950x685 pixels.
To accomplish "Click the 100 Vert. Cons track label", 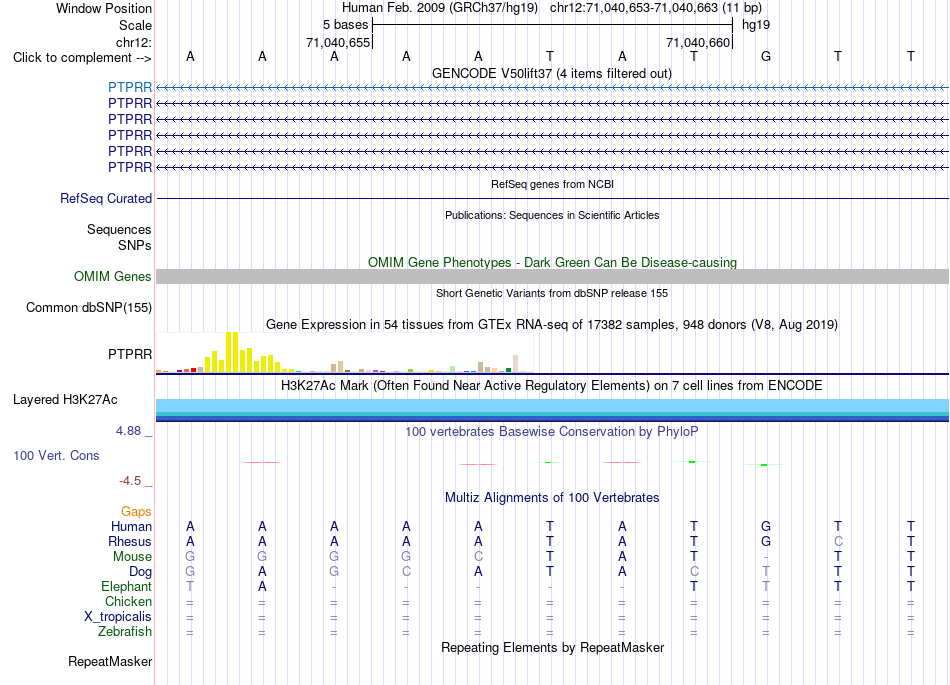I will coord(56,455).
